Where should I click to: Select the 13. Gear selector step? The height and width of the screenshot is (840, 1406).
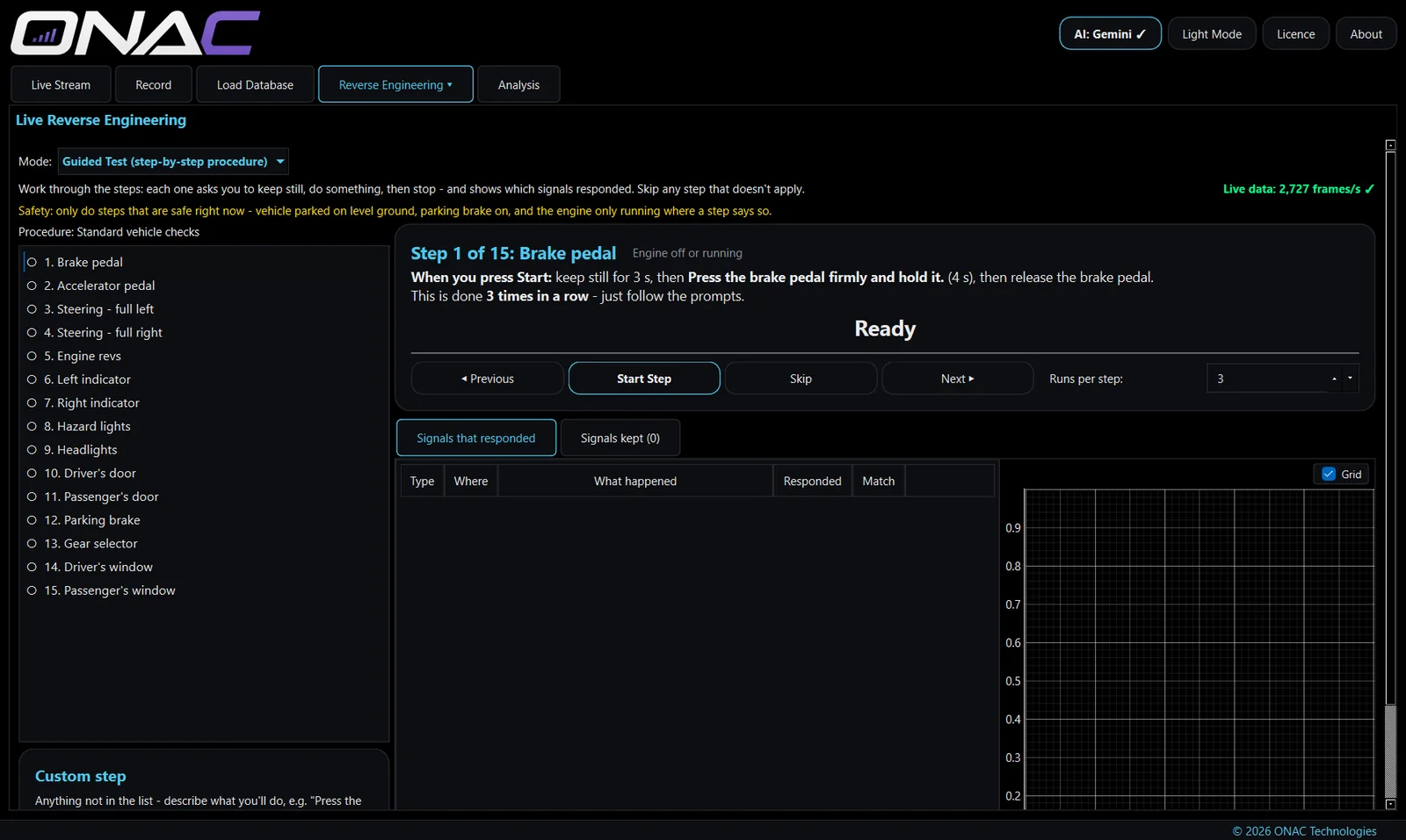pos(204,543)
